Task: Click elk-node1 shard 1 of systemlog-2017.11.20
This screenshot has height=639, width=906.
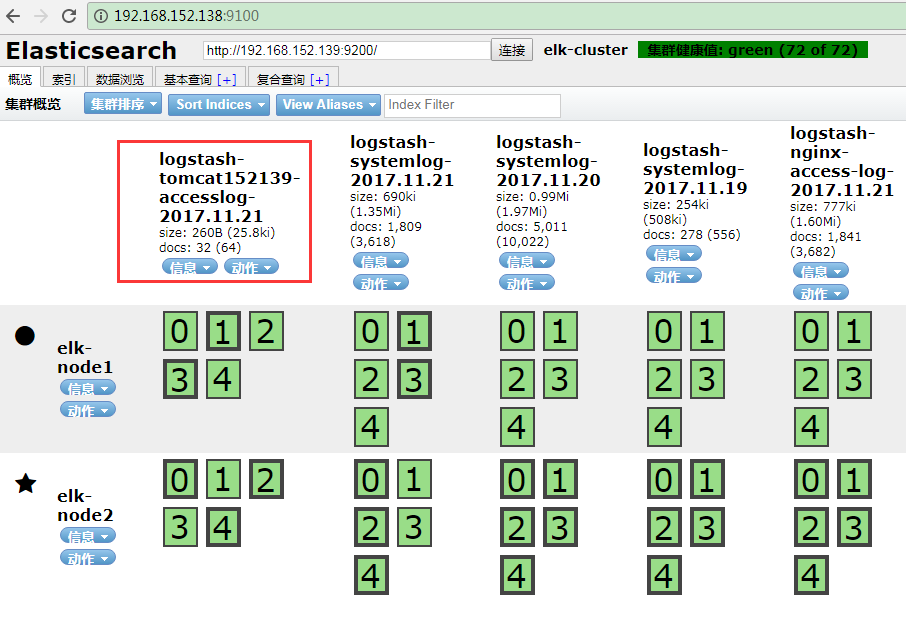Action: [x=560, y=331]
